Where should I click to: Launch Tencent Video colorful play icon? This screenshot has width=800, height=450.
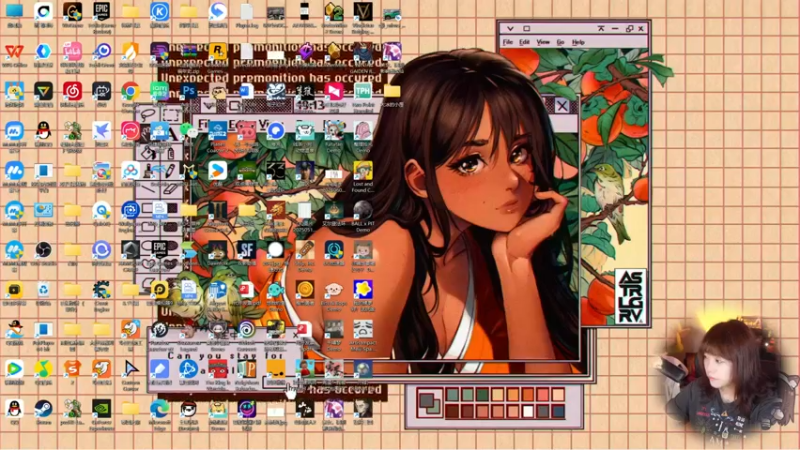[x=14, y=369]
